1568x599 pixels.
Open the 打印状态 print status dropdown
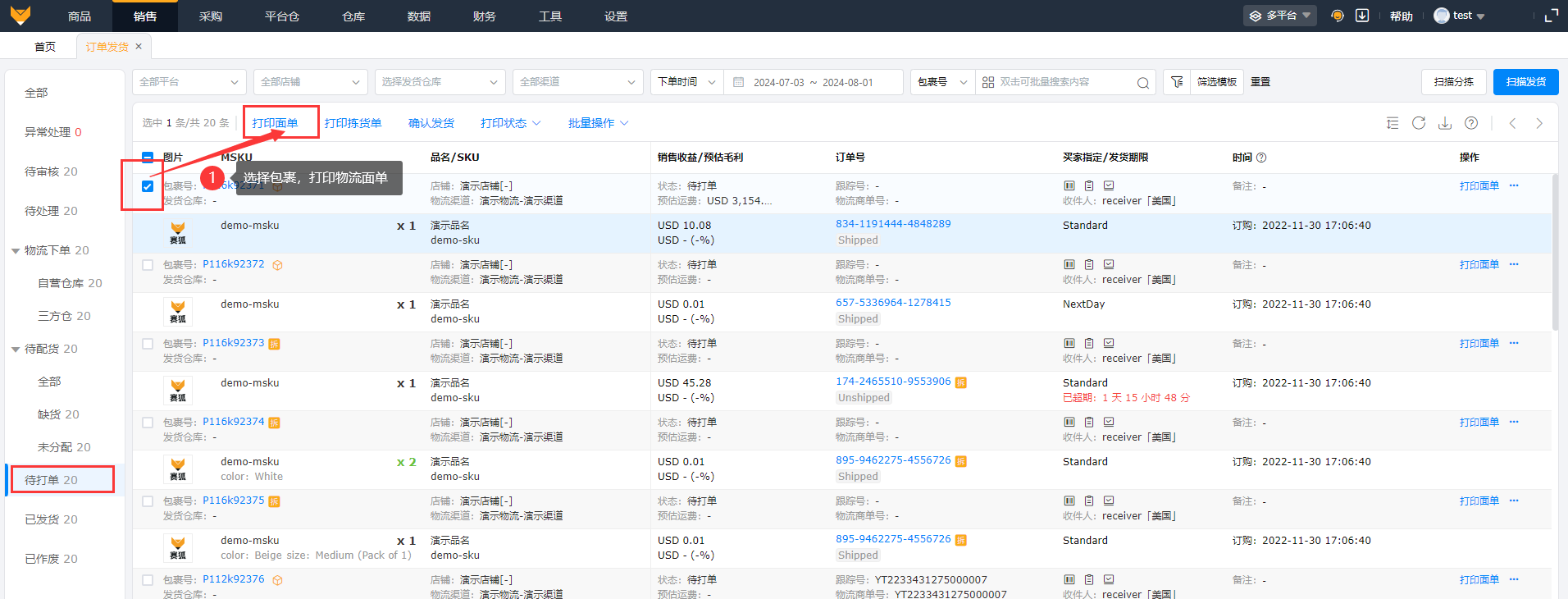coord(510,123)
